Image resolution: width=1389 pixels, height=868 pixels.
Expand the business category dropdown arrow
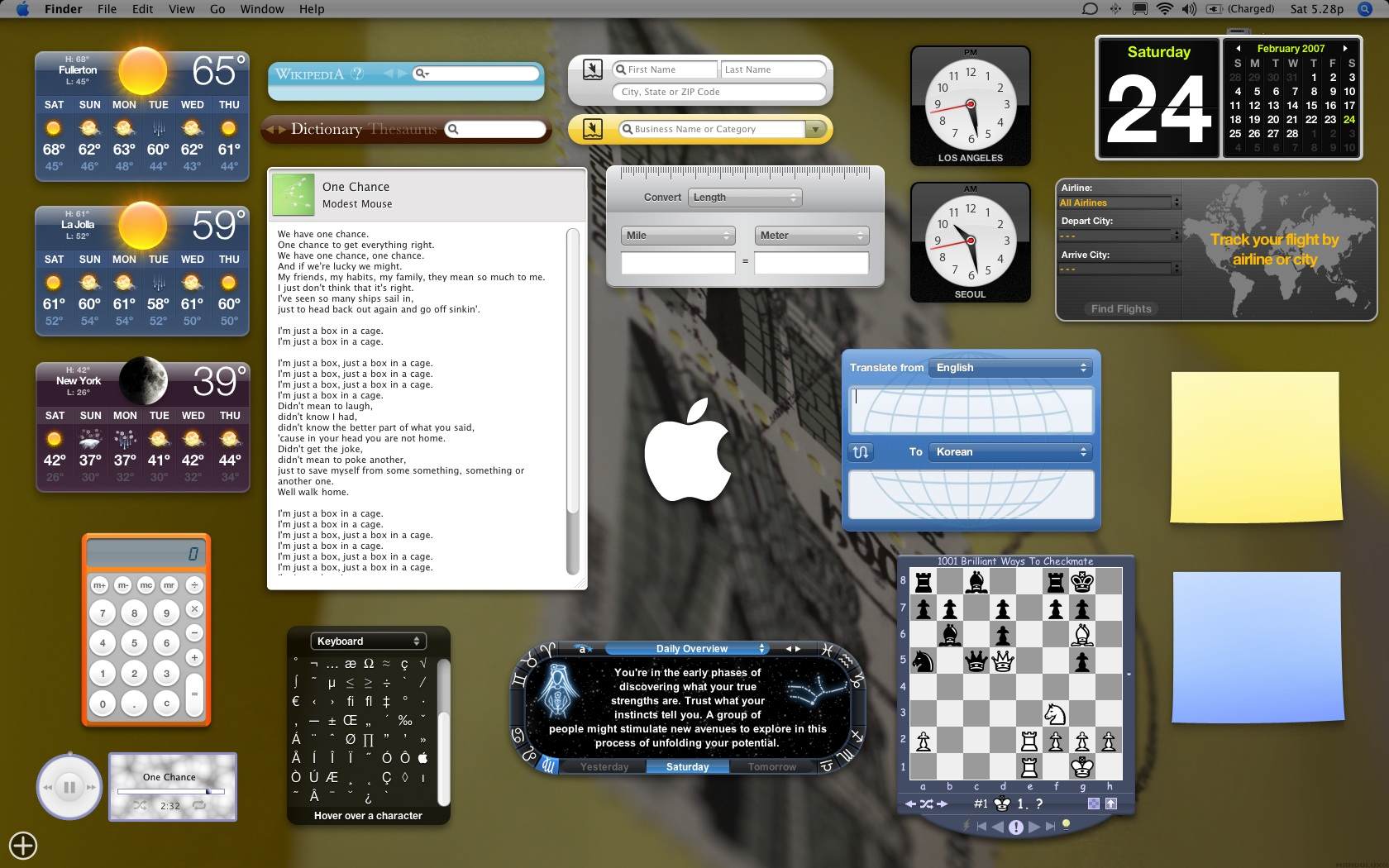click(816, 129)
